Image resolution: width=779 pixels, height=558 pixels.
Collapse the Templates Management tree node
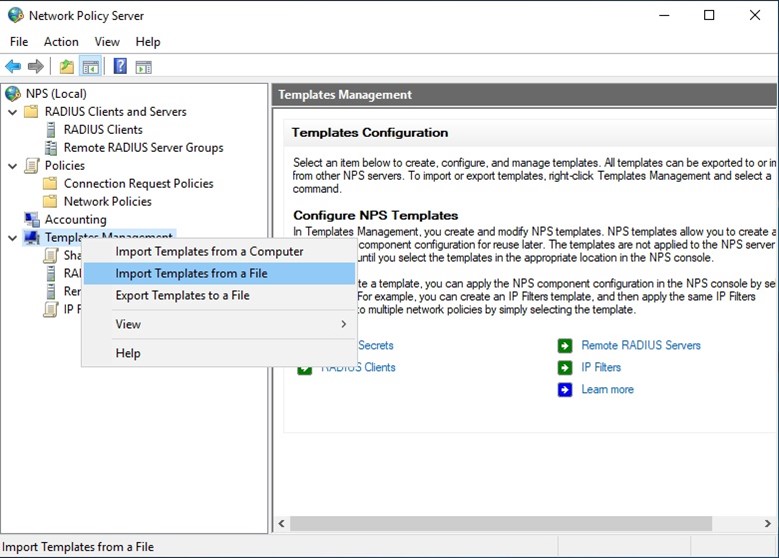tap(13, 238)
